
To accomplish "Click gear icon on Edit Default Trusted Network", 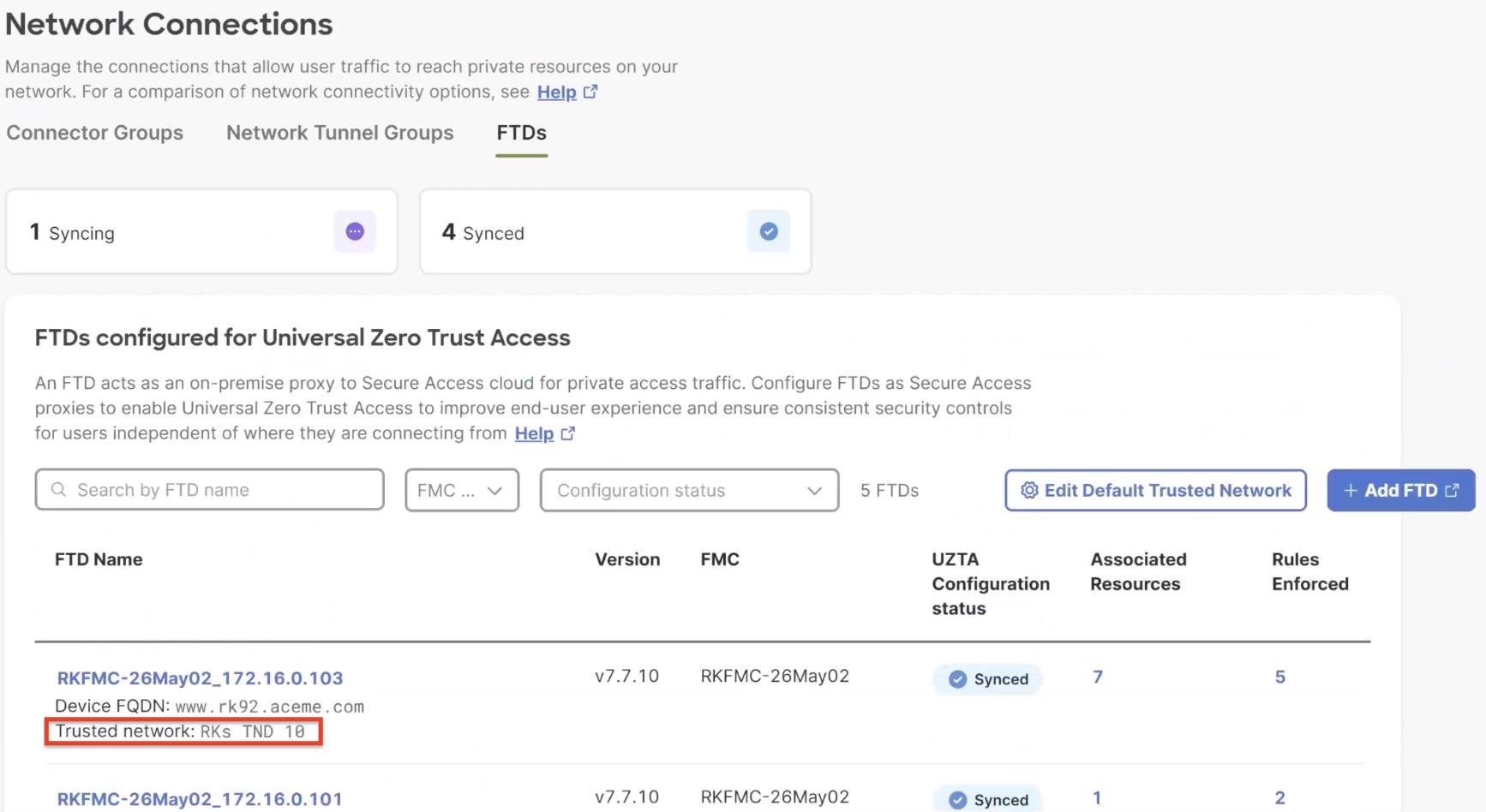I will click(x=1029, y=490).
